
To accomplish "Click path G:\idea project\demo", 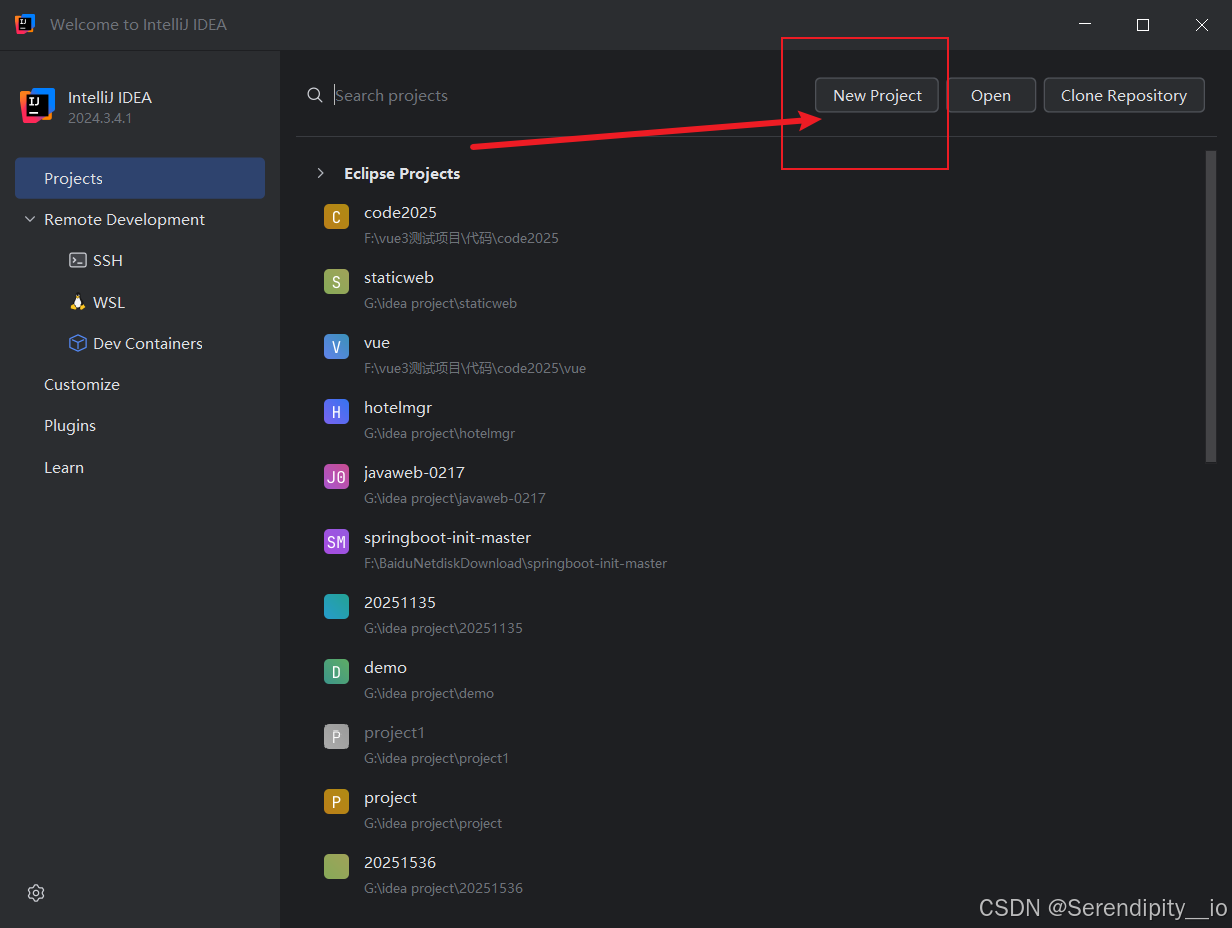I will (429, 693).
